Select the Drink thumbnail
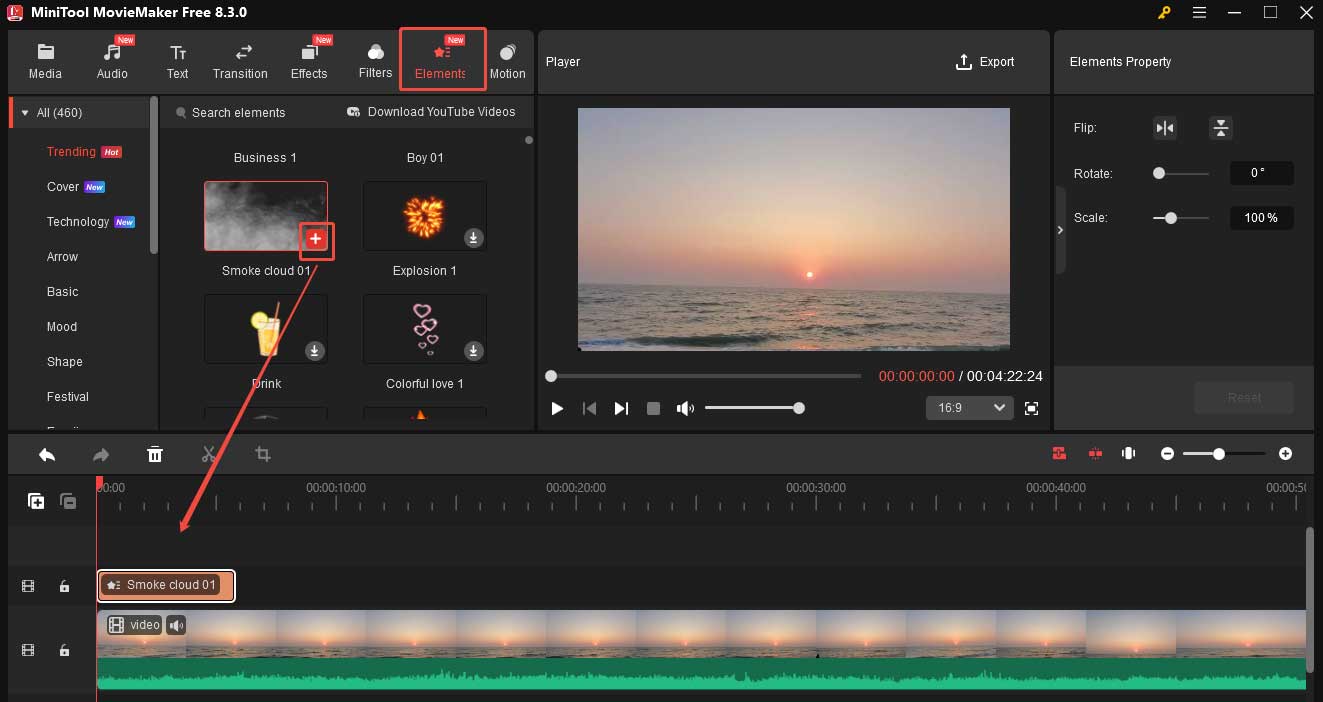This screenshot has width=1323, height=702. pos(266,329)
